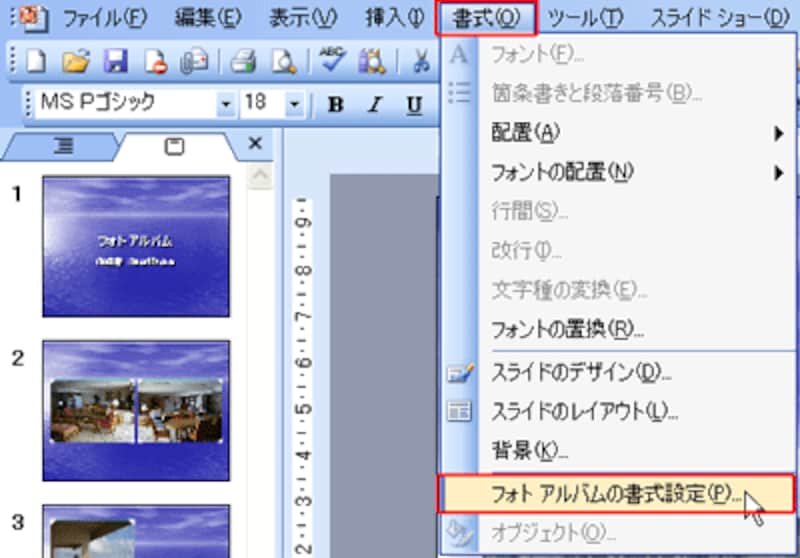This screenshot has height=558, width=800.
Task: Click the Email attachment icon
Action: click(193, 62)
